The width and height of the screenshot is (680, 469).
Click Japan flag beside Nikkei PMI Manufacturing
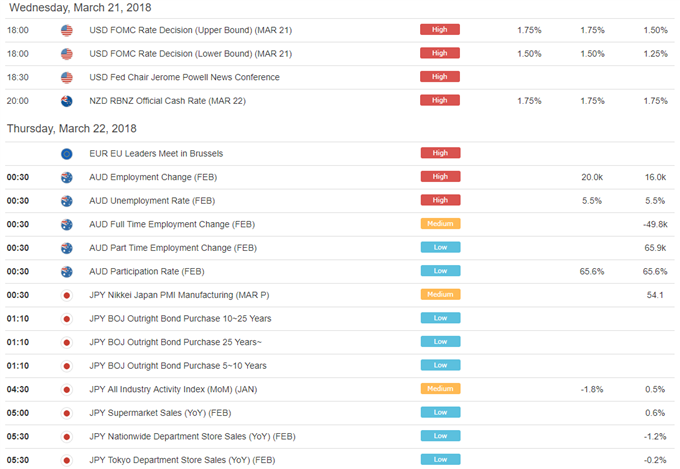(67, 295)
